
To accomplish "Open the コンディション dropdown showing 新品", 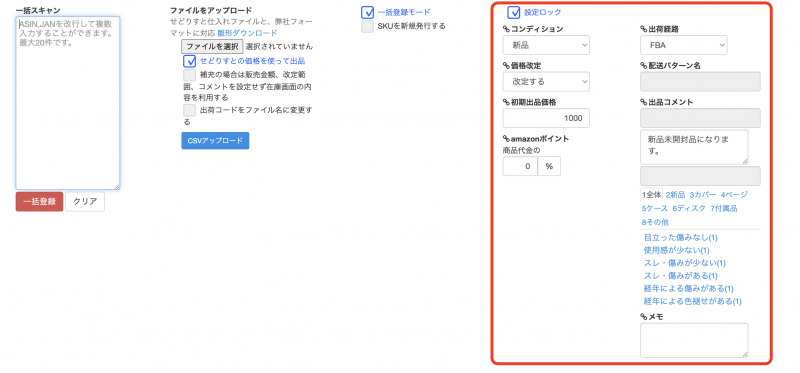I will pyautogui.click(x=546, y=45).
